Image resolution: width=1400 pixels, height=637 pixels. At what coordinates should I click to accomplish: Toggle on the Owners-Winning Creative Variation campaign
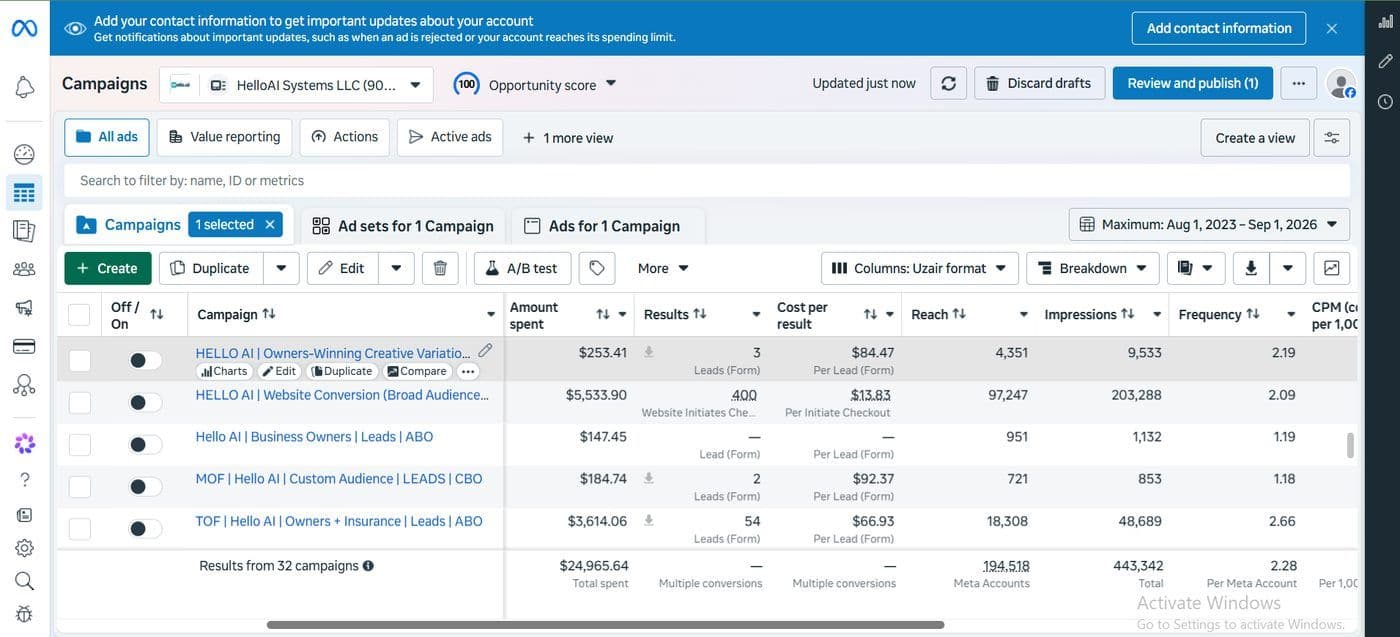point(145,360)
